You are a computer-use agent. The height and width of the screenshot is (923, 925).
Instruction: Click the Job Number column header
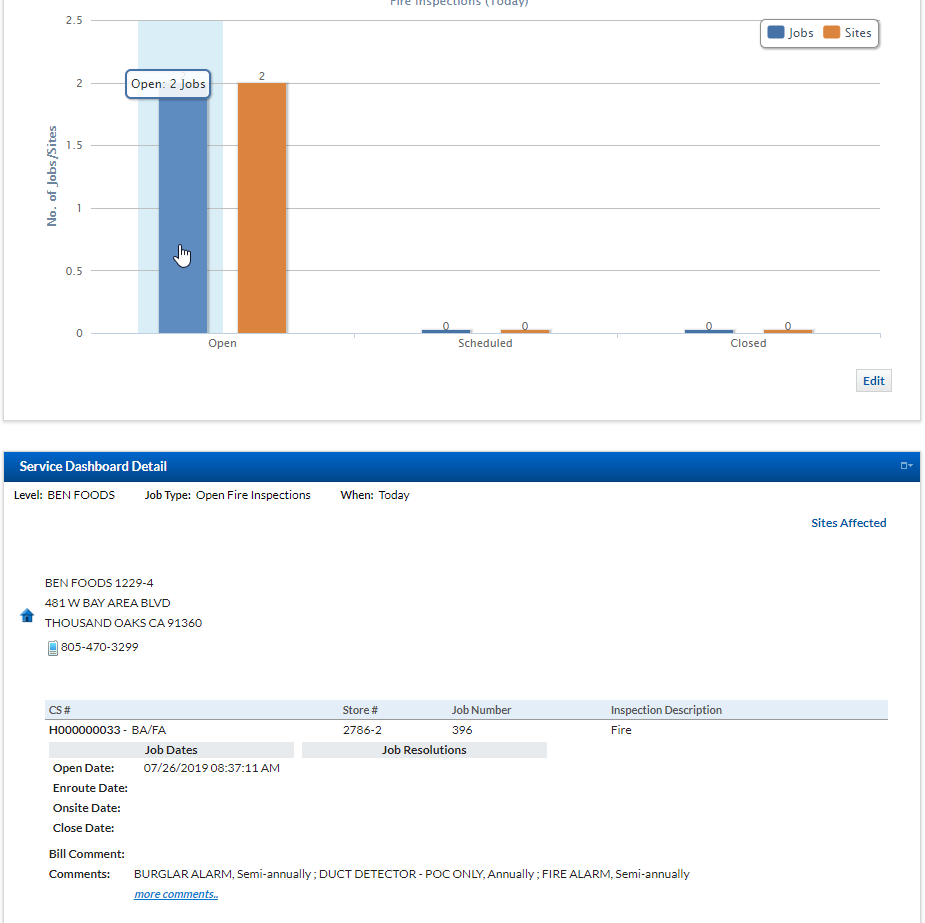481,710
